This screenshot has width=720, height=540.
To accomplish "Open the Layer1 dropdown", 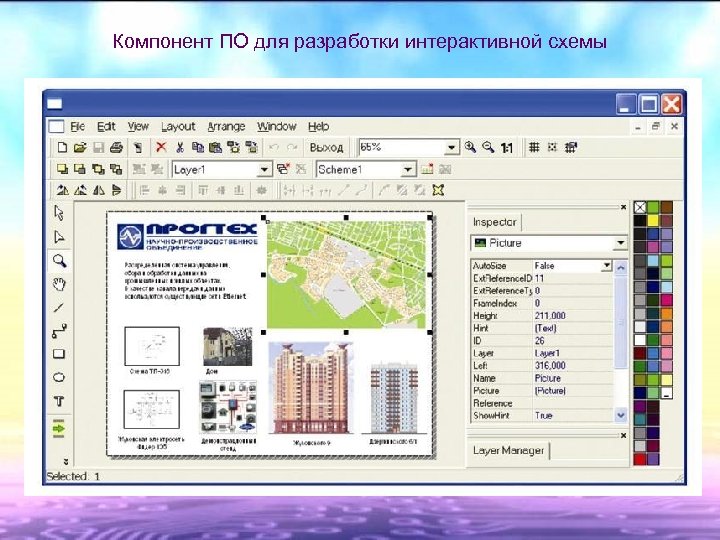I will pos(264,170).
